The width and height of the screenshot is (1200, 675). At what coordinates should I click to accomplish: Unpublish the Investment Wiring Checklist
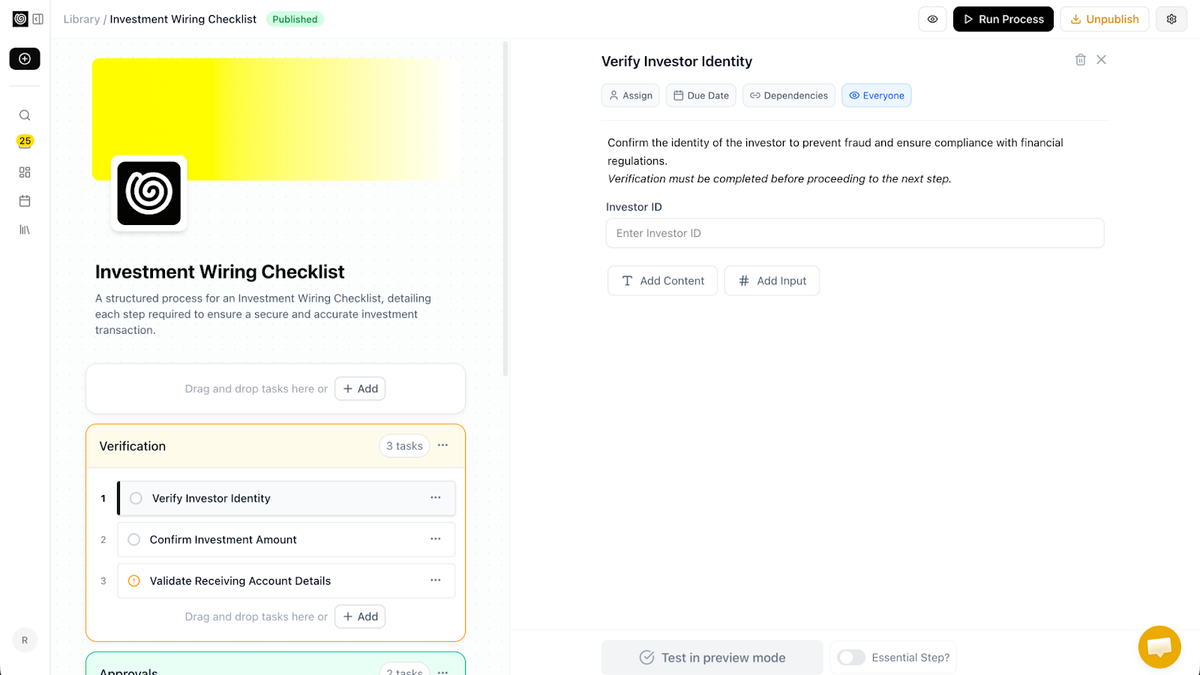[x=1104, y=18]
